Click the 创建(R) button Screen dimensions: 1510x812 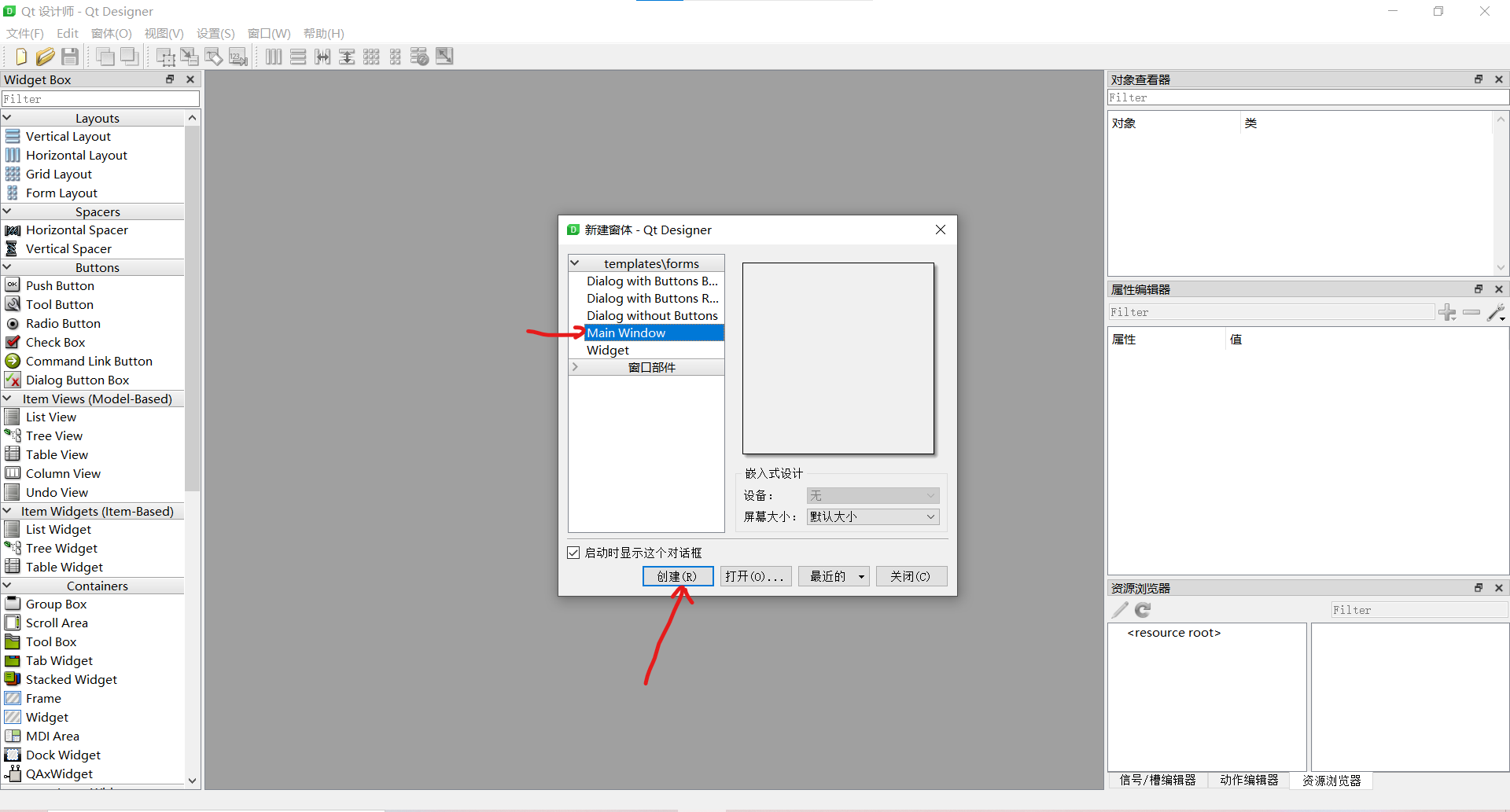pyautogui.click(x=677, y=575)
